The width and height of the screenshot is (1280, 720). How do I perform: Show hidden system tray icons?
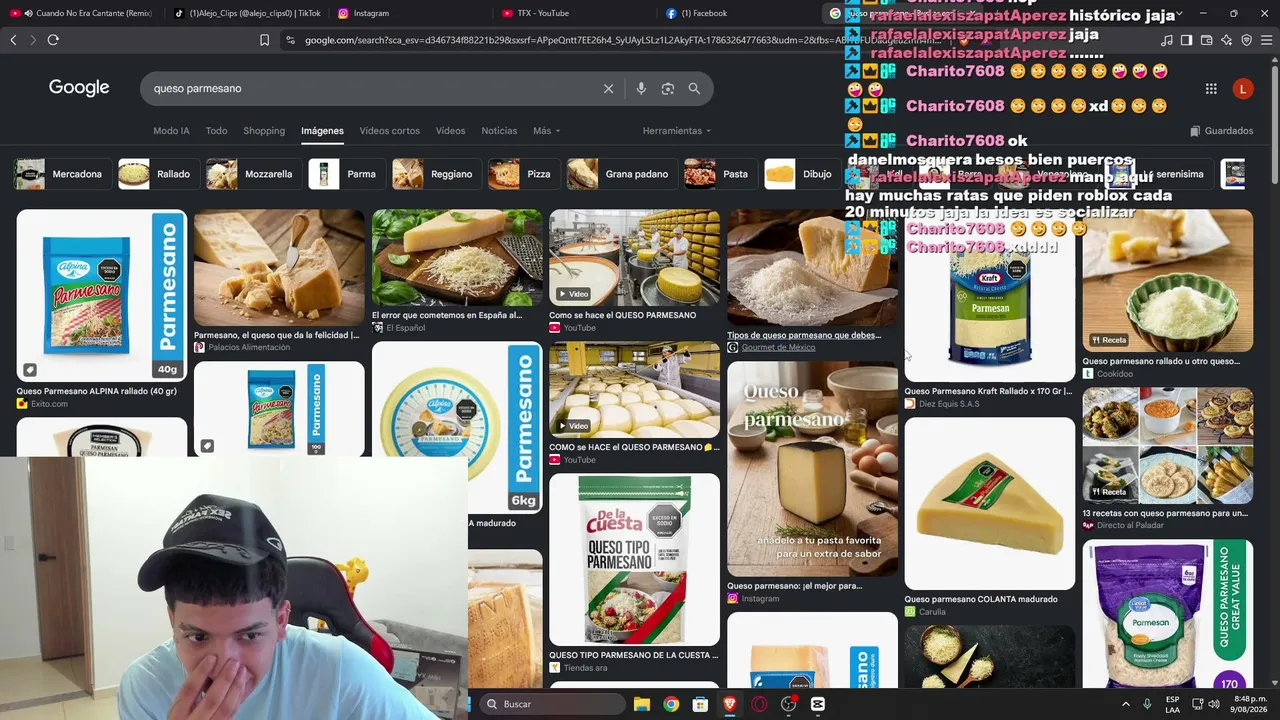click(1126, 704)
